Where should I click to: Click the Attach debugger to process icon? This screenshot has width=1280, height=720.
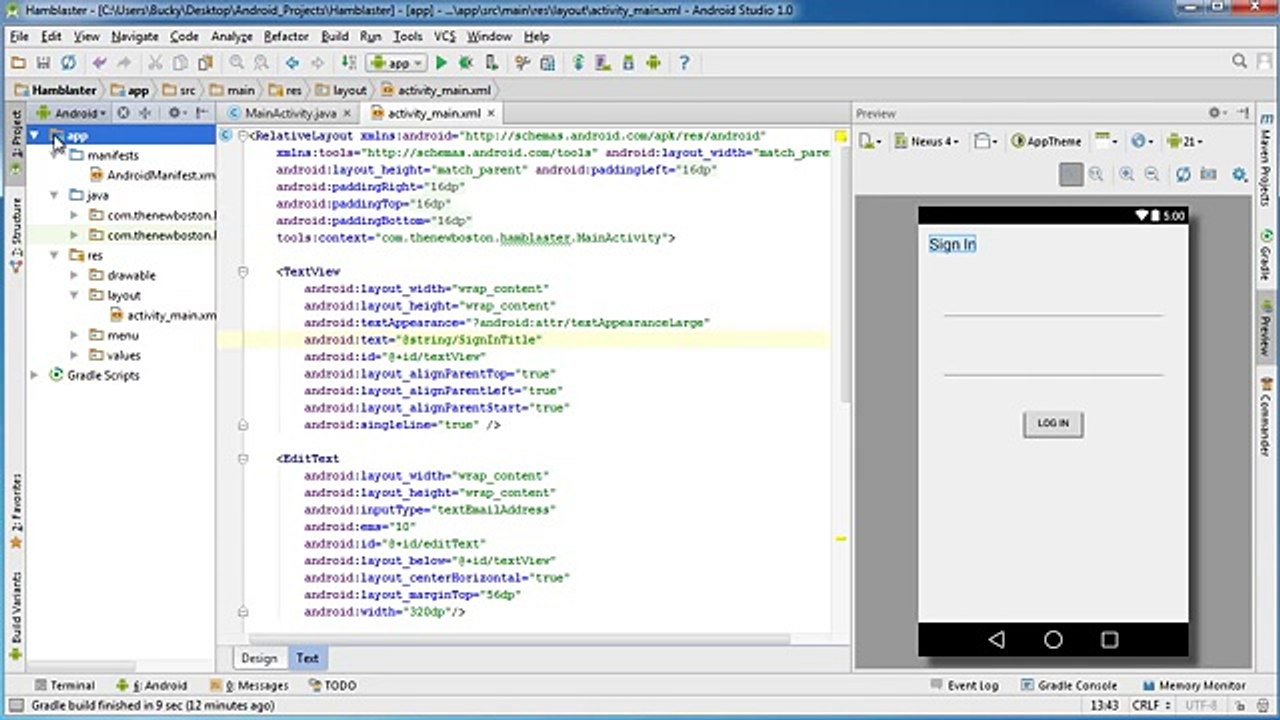pos(490,63)
